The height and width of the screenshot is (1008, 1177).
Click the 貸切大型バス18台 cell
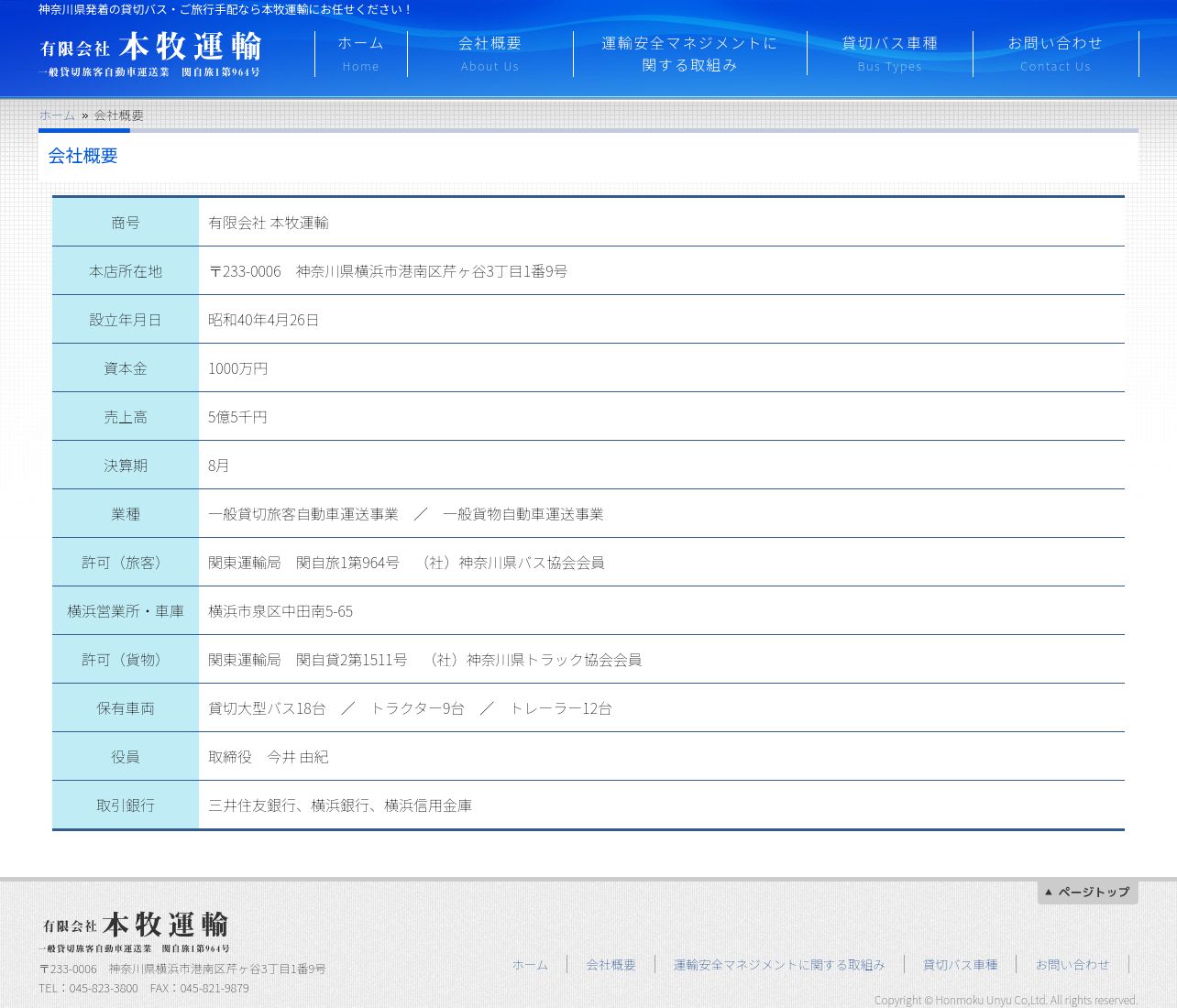(662, 708)
